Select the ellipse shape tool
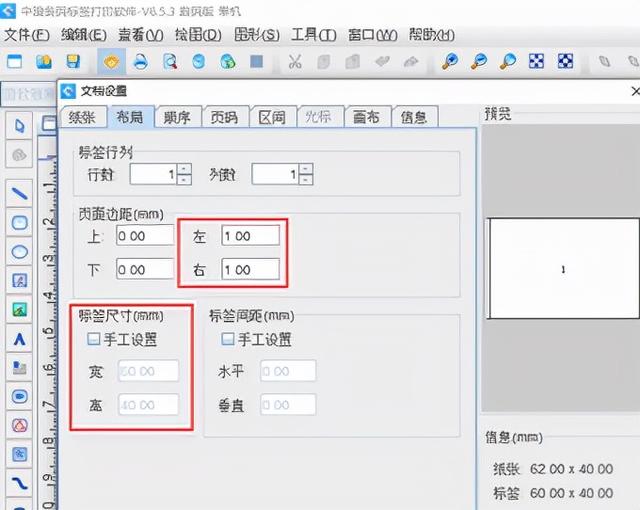The image size is (640, 510). (20, 252)
